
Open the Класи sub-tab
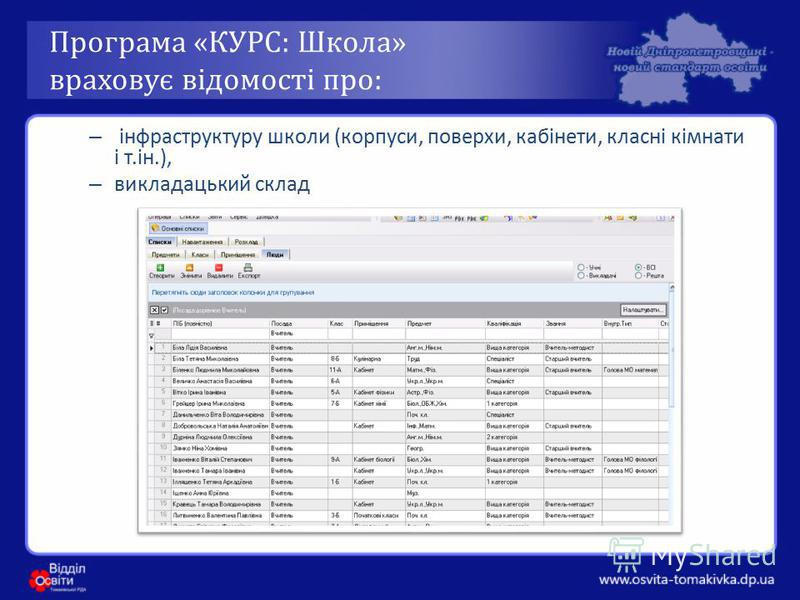pyautogui.click(x=200, y=255)
